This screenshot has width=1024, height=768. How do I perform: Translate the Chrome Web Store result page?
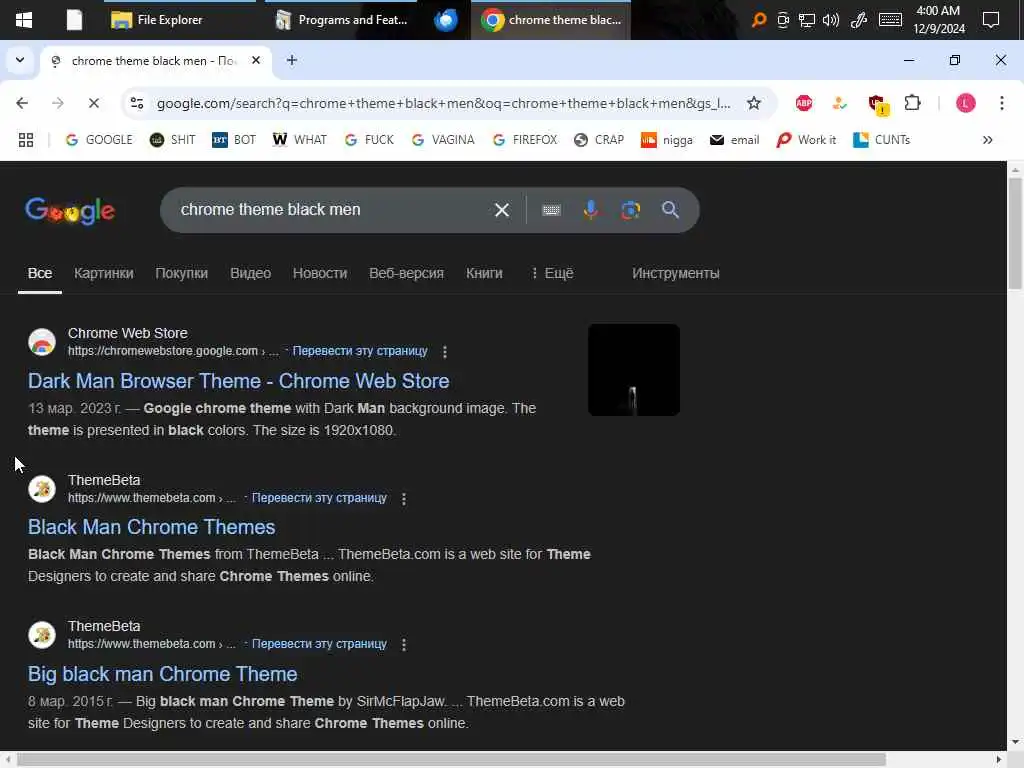tap(360, 351)
